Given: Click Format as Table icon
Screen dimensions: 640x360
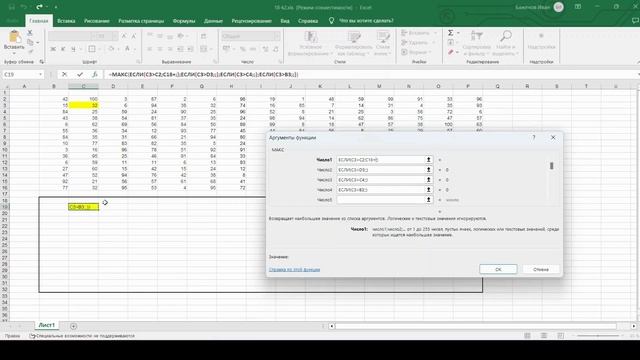Looking at the screenshot, I should click(x=354, y=37).
